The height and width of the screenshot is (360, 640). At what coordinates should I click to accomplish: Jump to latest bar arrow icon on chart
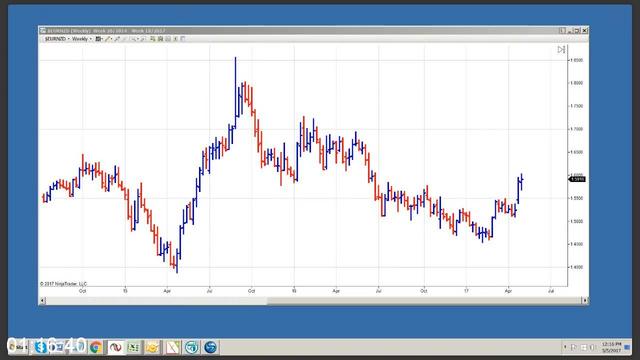pyautogui.click(x=561, y=49)
